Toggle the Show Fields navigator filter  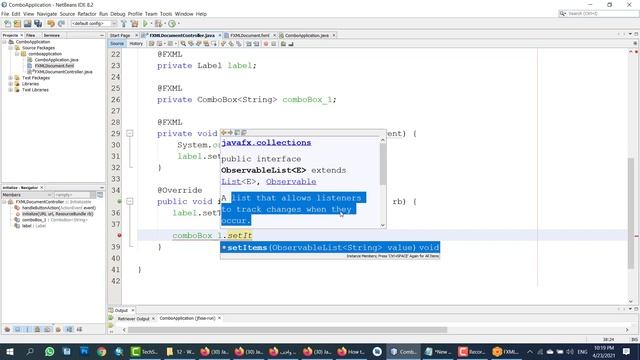[18, 329]
